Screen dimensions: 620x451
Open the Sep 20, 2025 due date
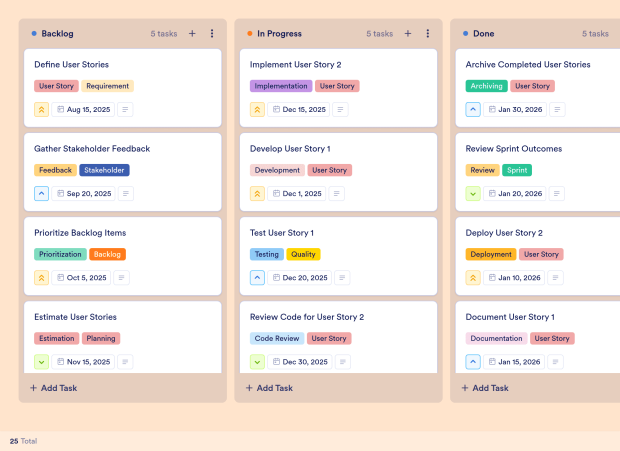[x=83, y=194]
